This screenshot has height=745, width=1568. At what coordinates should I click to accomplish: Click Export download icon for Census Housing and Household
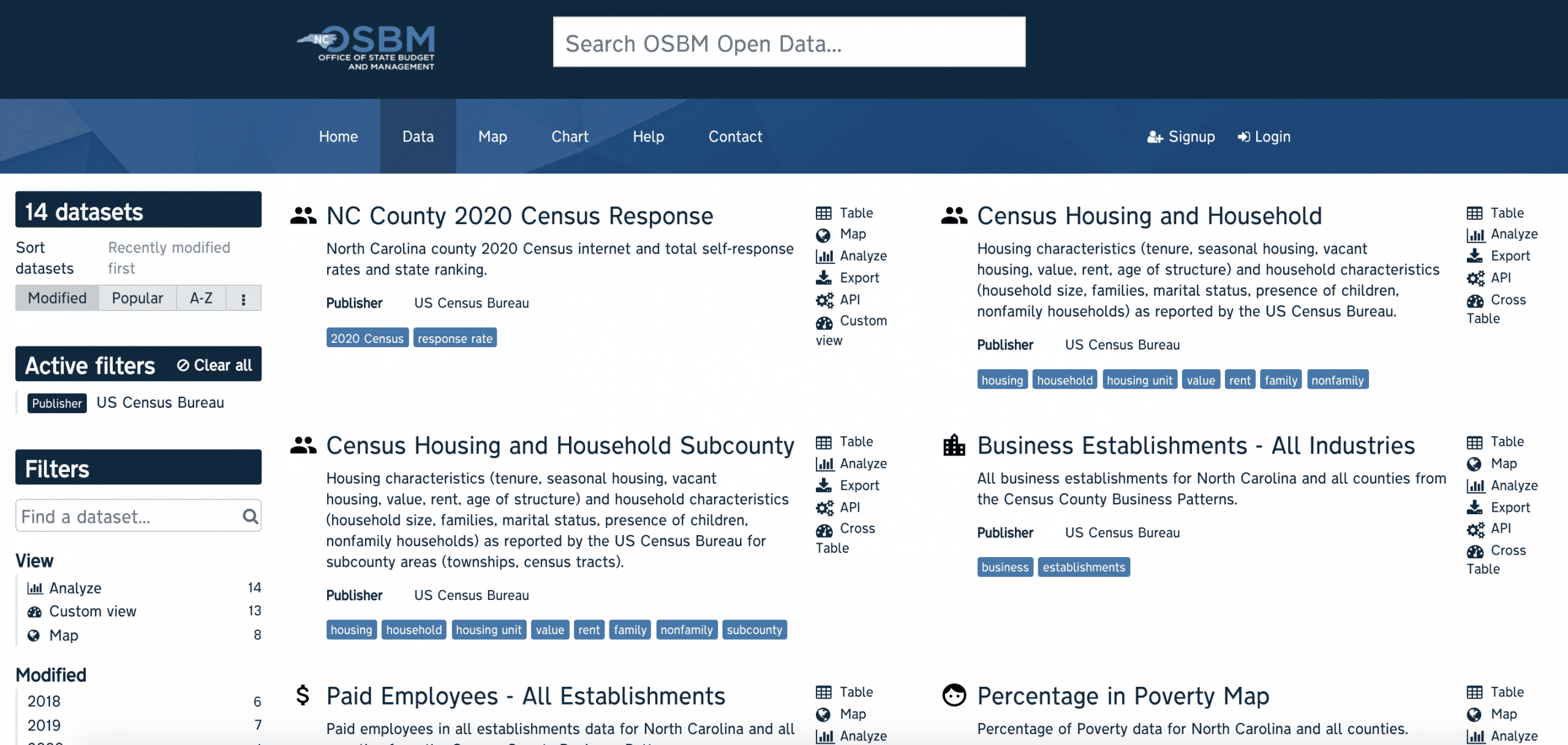pyautogui.click(x=1474, y=256)
